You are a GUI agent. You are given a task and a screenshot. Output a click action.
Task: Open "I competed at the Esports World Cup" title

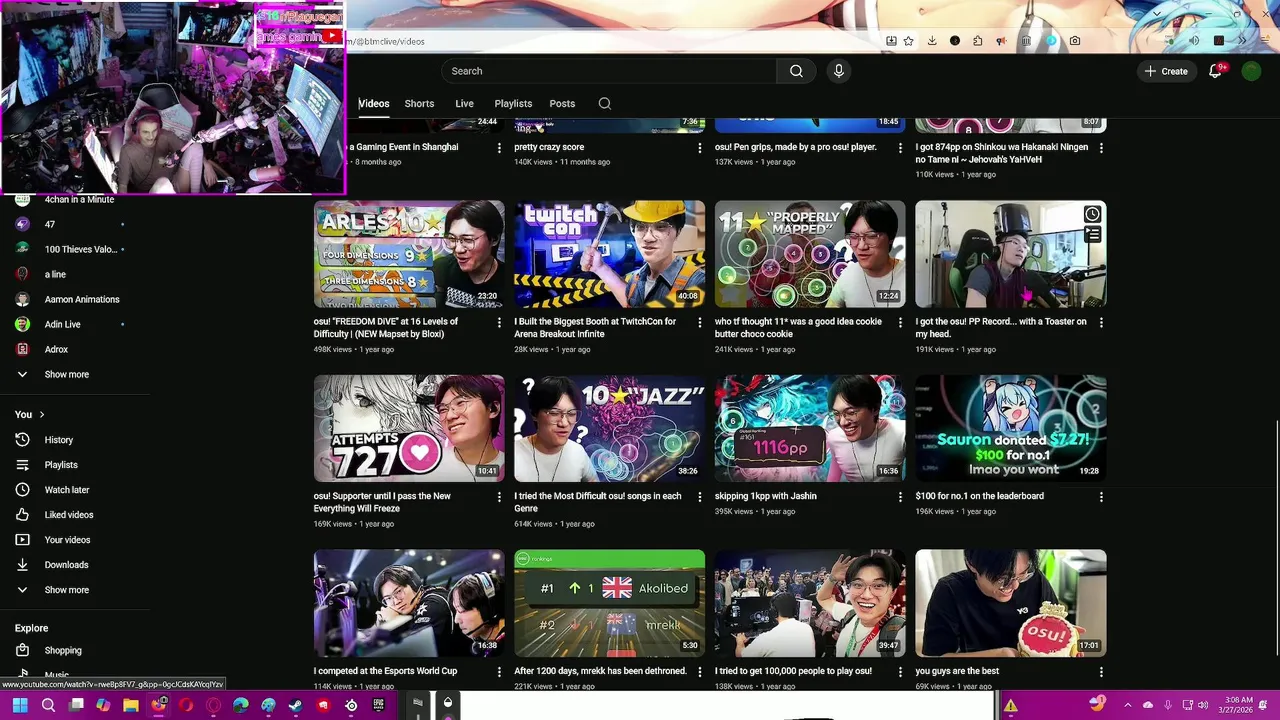coord(385,671)
